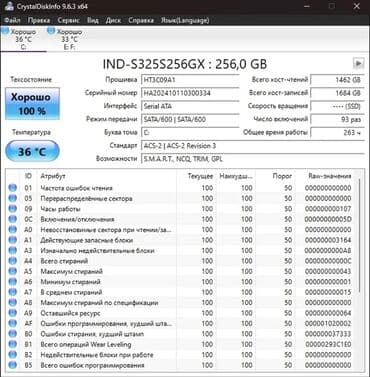Click the Интерфейс field Serial ATA
The width and height of the screenshot is (370, 377).
190,106
